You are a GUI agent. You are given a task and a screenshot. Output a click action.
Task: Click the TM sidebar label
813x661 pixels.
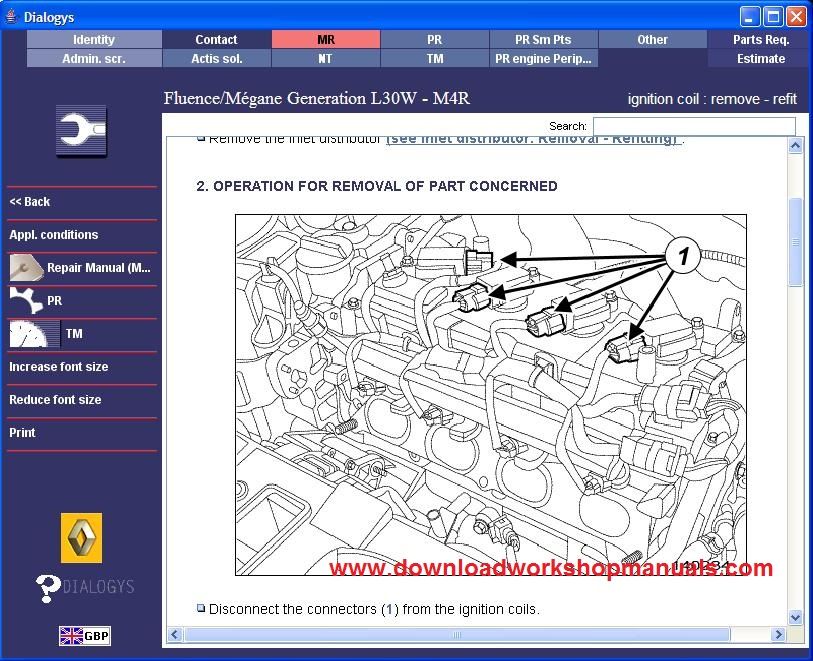(74, 334)
